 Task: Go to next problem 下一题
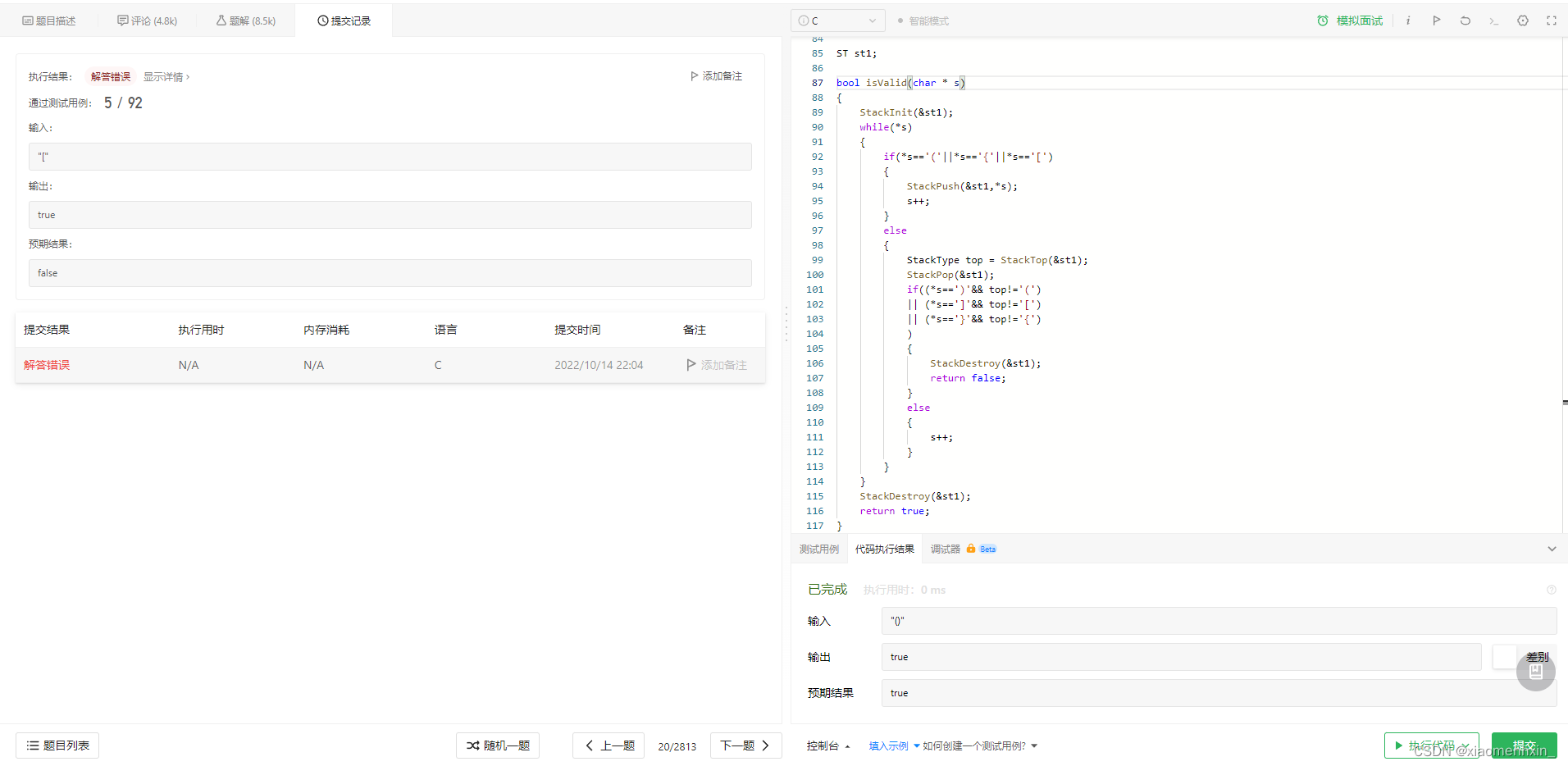click(x=746, y=745)
